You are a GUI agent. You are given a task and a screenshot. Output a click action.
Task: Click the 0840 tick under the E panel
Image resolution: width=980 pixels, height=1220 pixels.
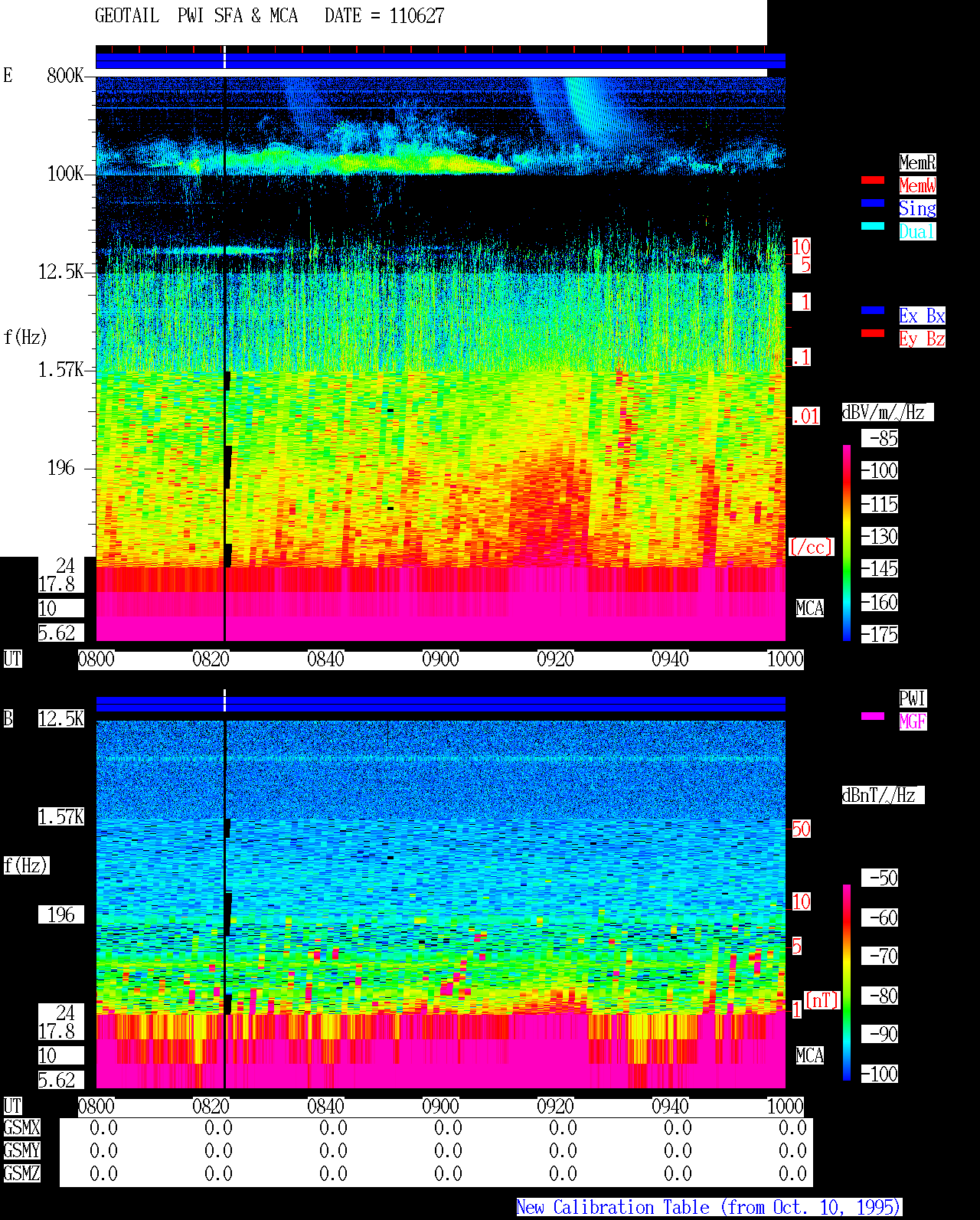(x=325, y=659)
